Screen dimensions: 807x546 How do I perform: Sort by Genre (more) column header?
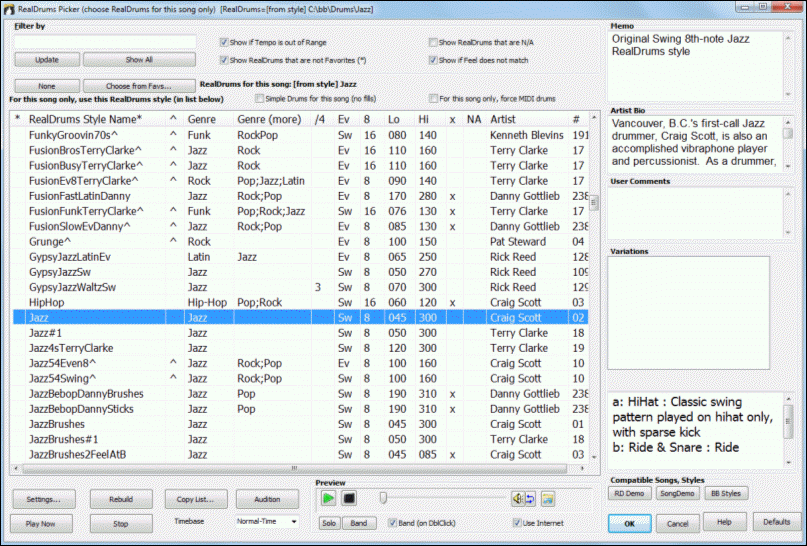click(272, 119)
